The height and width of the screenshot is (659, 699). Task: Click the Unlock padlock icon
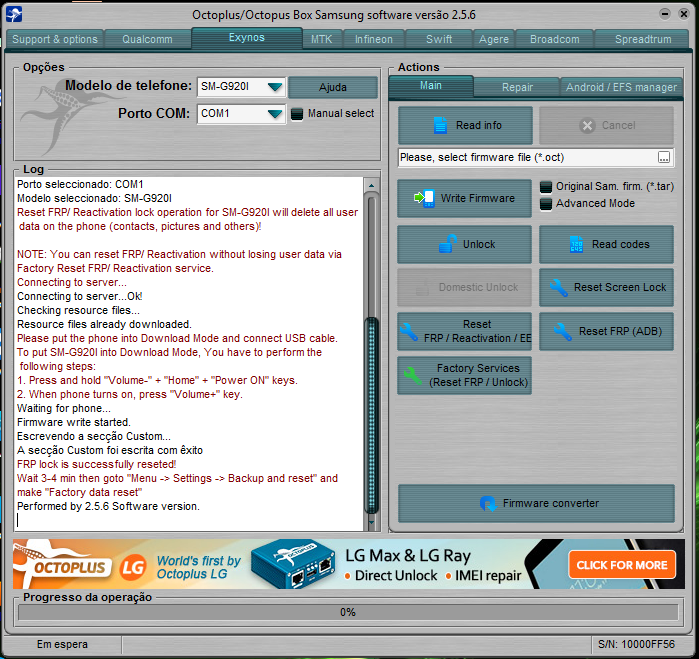pyautogui.click(x=448, y=244)
